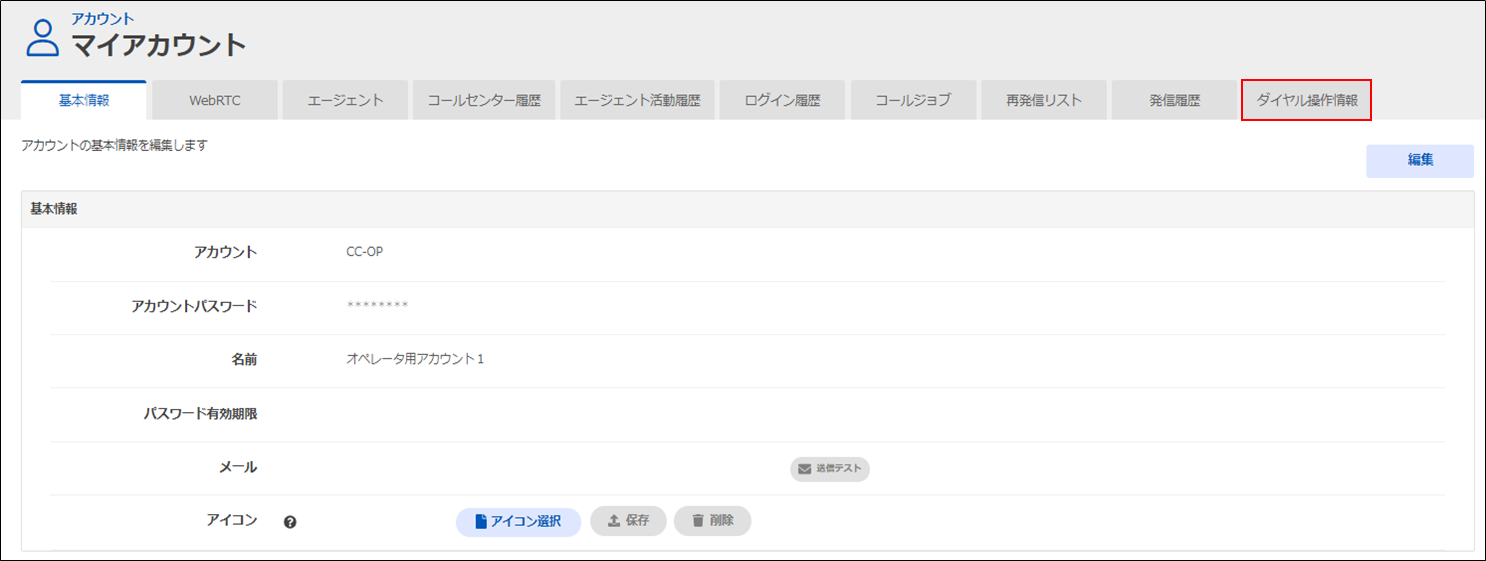Go to the ログイン履歴 tab
This screenshot has width=1486, height=561.
tap(782, 101)
